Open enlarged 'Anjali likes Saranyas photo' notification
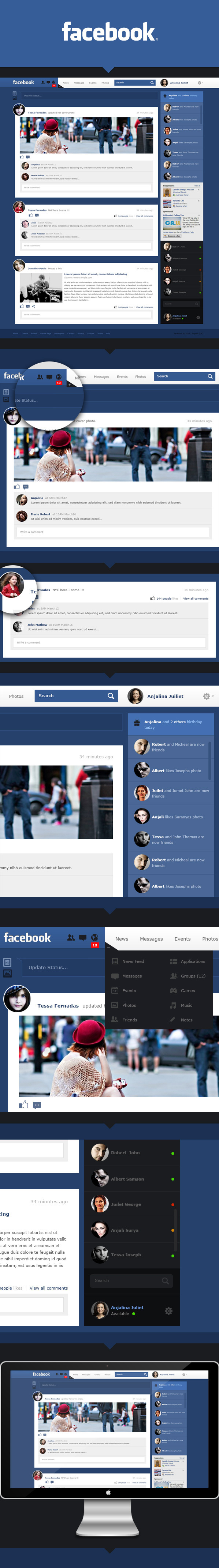Image resolution: width=219 pixels, height=1568 pixels. pyautogui.click(x=170, y=816)
